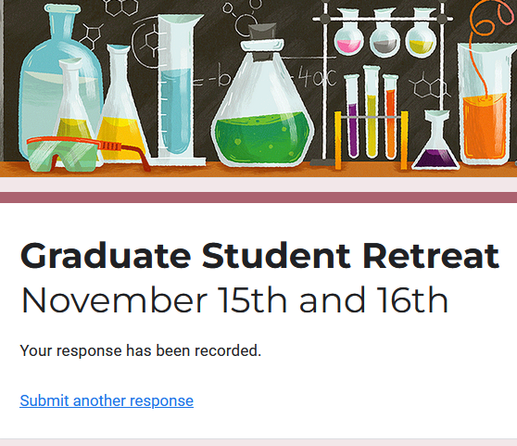Click the safety goggles illustration
The height and width of the screenshot is (446, 517).
(x=87, y=154)
